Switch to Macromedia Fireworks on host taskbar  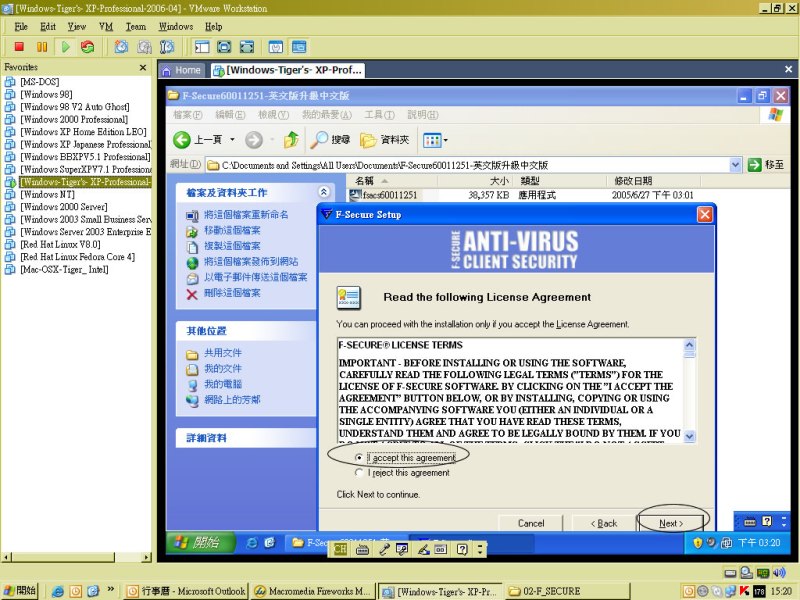(x=312, y=591)
